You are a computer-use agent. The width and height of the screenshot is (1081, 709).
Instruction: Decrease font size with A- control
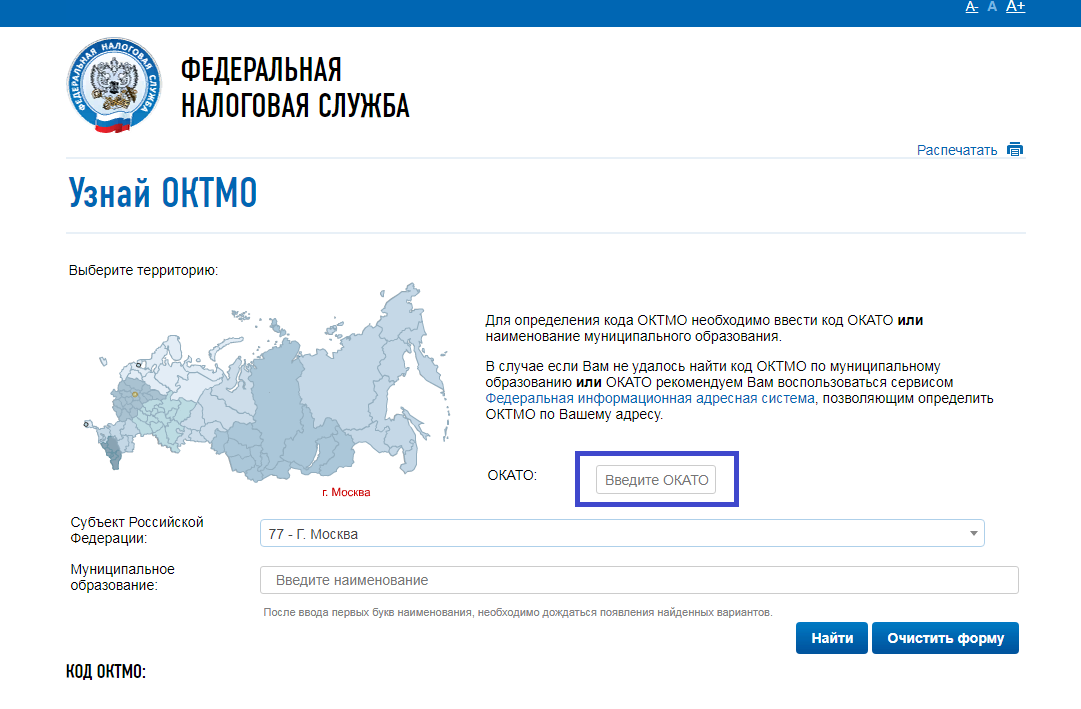coord(971,7)
